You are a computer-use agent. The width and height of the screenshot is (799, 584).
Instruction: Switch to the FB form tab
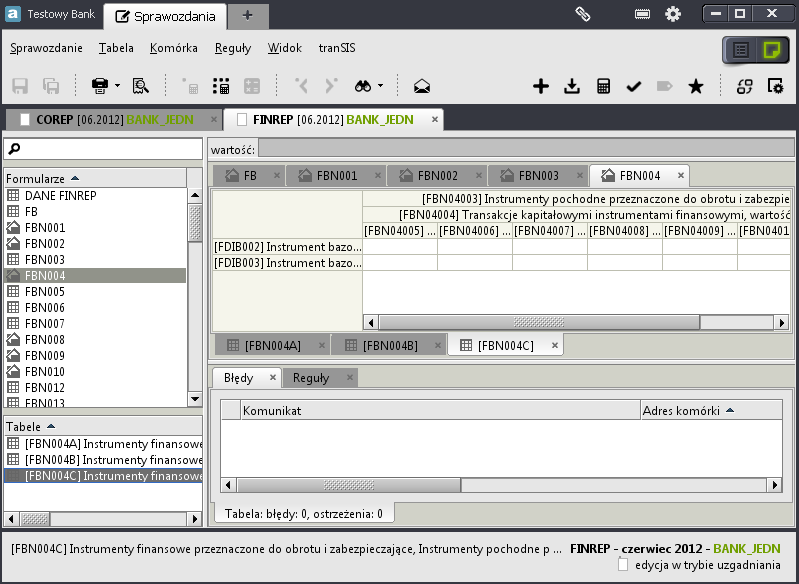[249, 176]
